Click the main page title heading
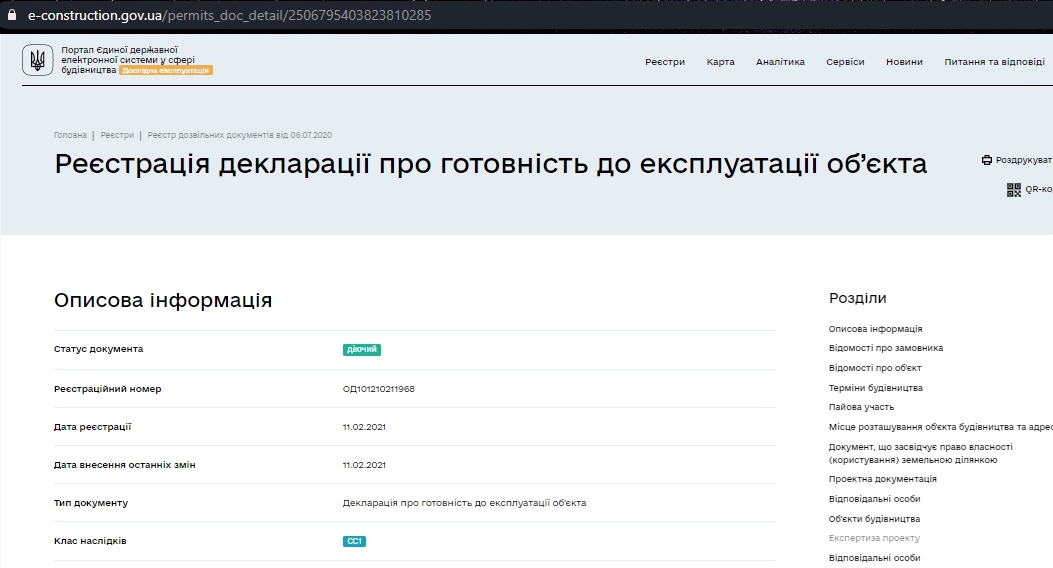 click(491, 164)
